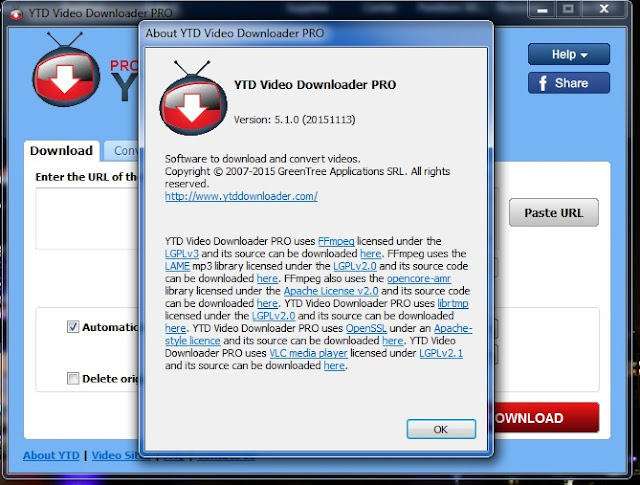
Task: Click the title bar YTD app icon
Action: 16,14
